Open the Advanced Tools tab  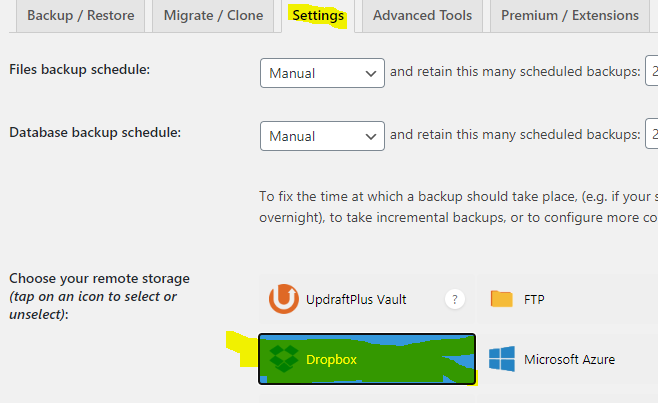coord(422,16)
